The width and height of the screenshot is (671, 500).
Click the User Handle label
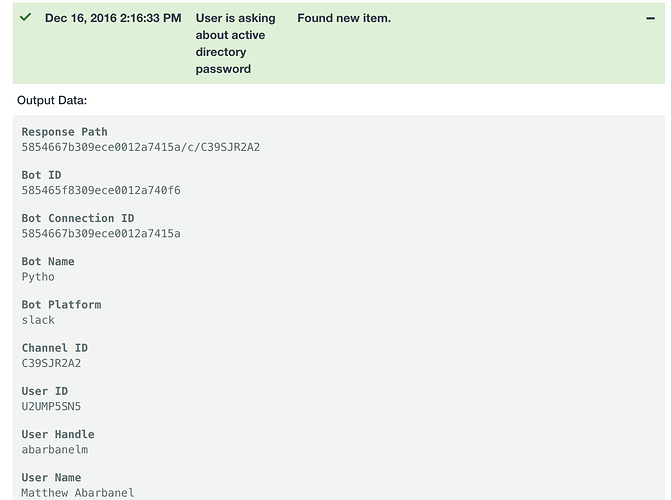[x=58, y=435]
